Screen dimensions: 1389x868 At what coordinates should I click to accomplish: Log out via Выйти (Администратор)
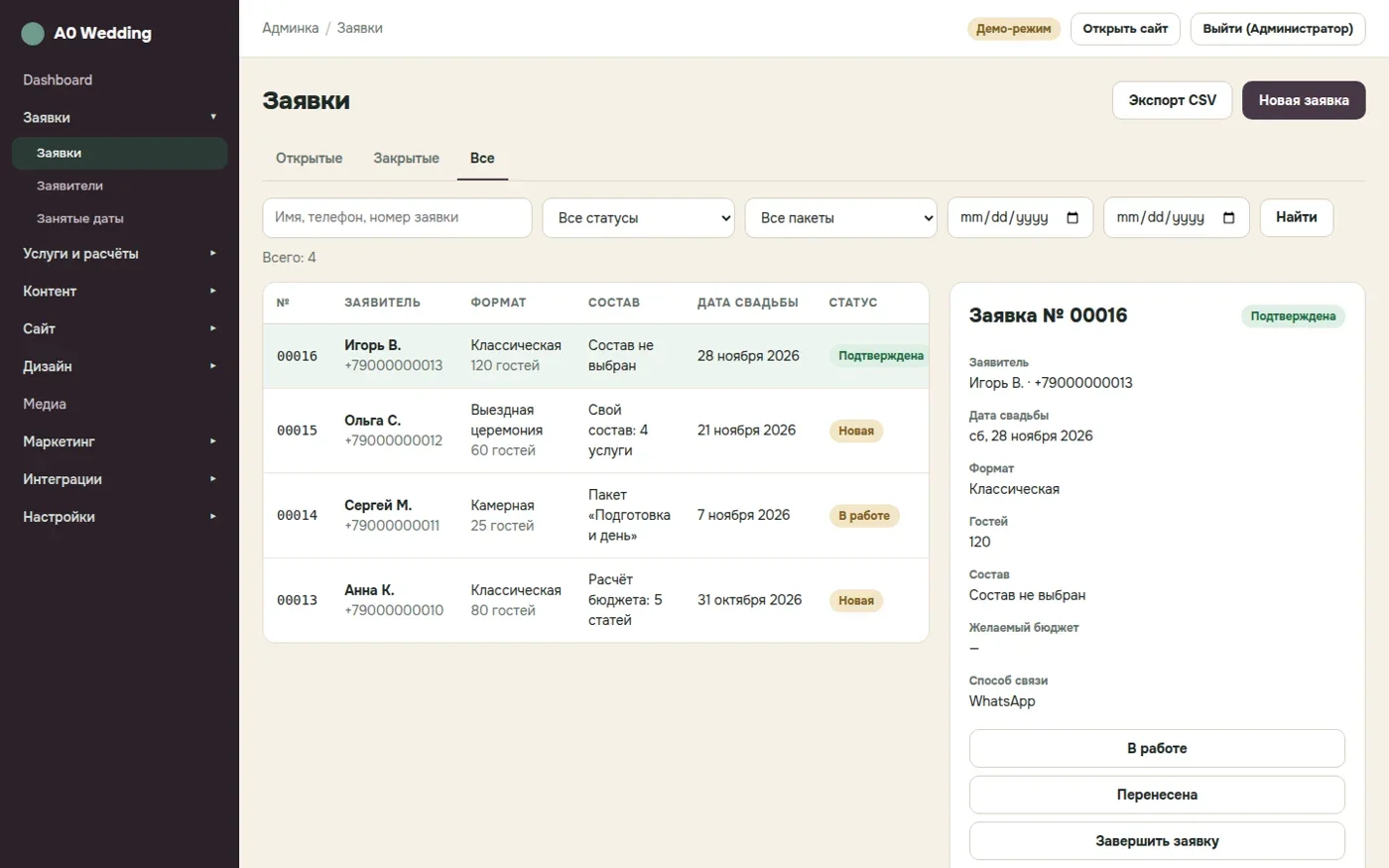point(1278,29)
